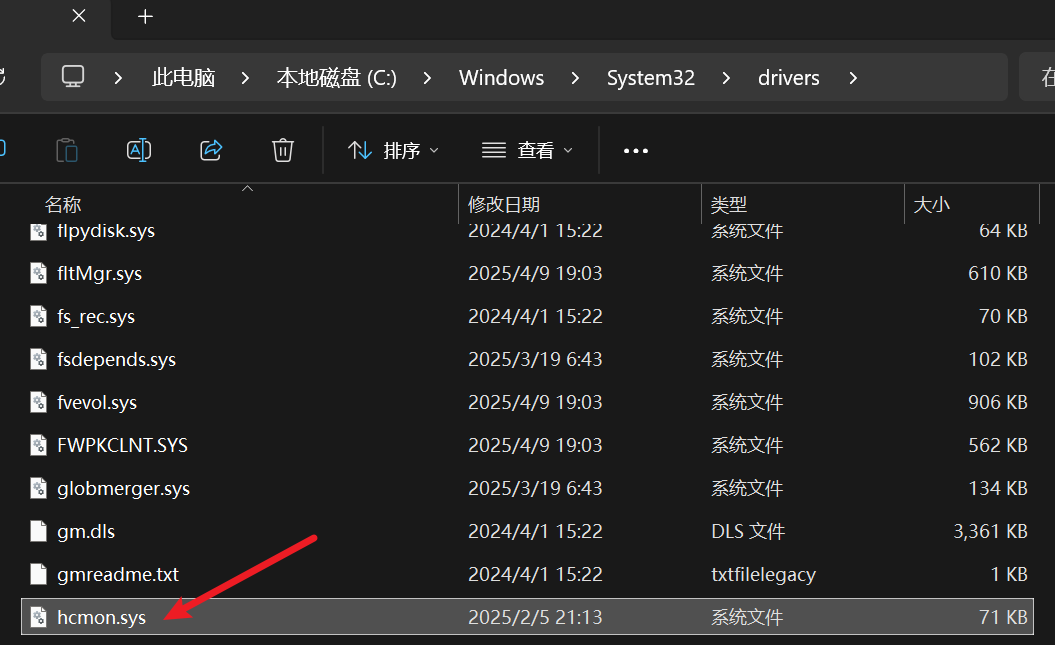Select file gm.dls
Image resolution: width=1055 pixels, height=645 pixels.
[x=86, y=531]
